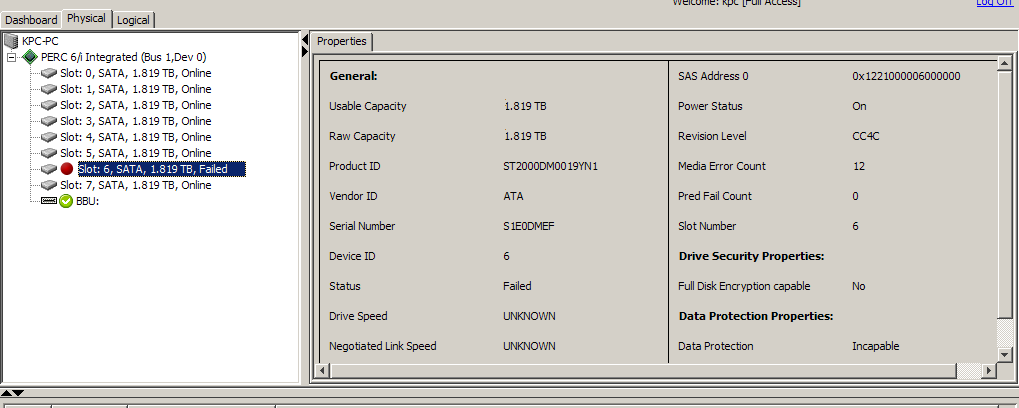The image size is (1019, 408).
Task: Click the Serial Number value S1E0DMEF
Action: click(x=528, y=226)
